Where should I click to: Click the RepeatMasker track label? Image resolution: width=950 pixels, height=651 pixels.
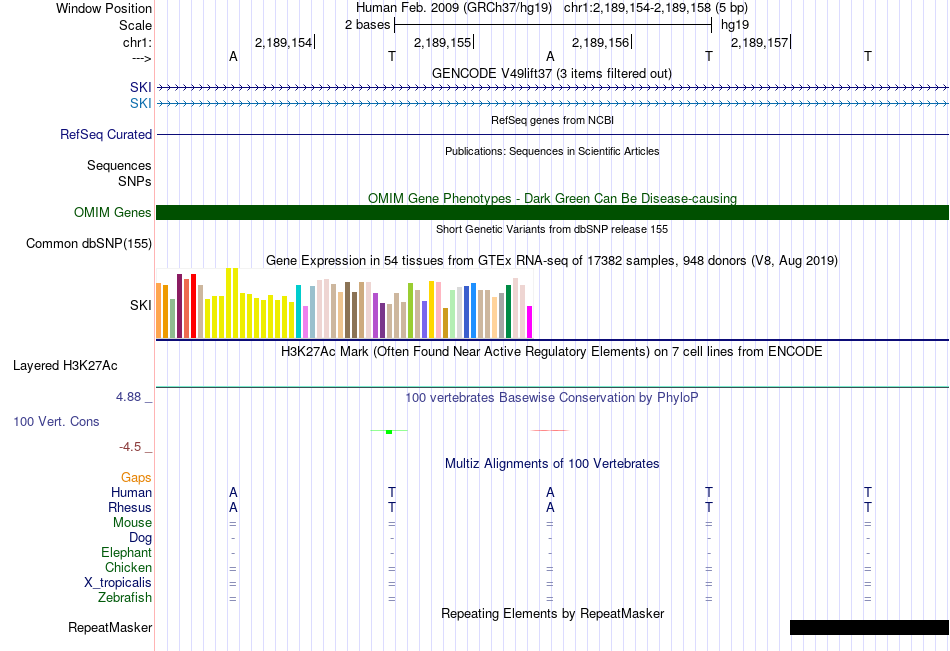pyautogui.click(x=110, y=627)
